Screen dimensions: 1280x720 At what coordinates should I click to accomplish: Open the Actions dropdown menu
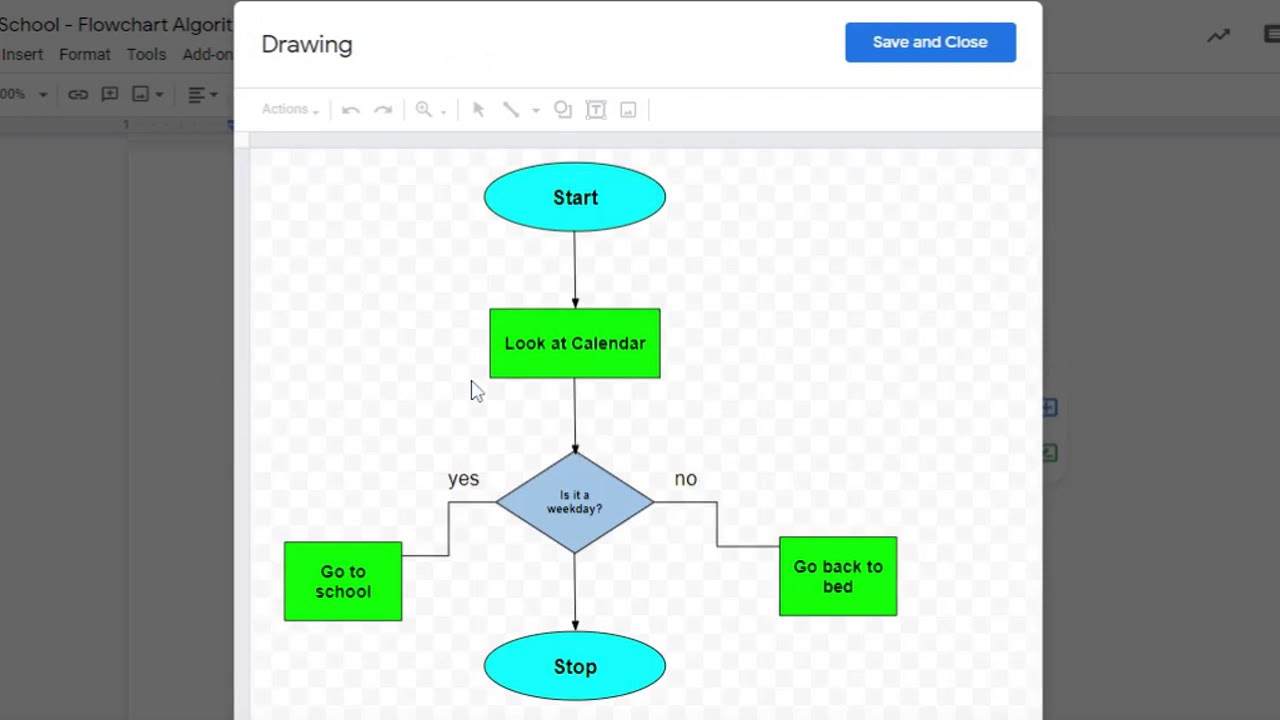click(x=289, y=110)
